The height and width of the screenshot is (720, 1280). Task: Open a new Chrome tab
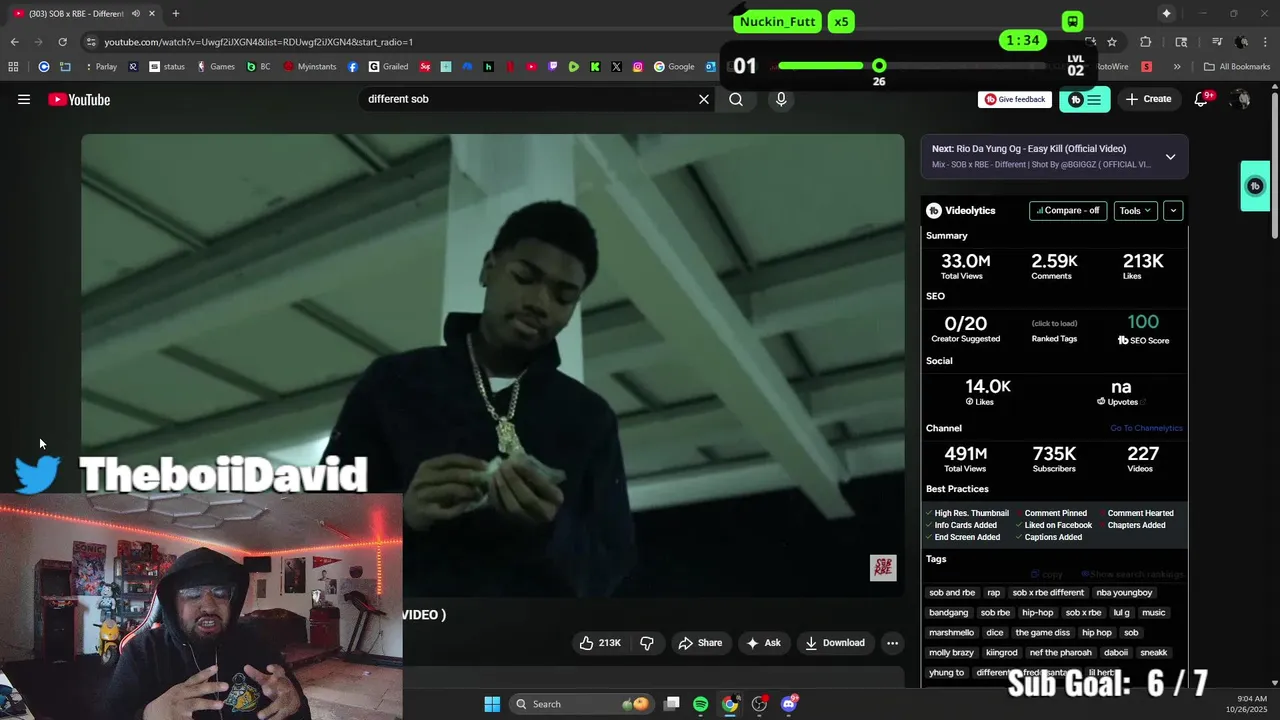(x=175, y=13)
